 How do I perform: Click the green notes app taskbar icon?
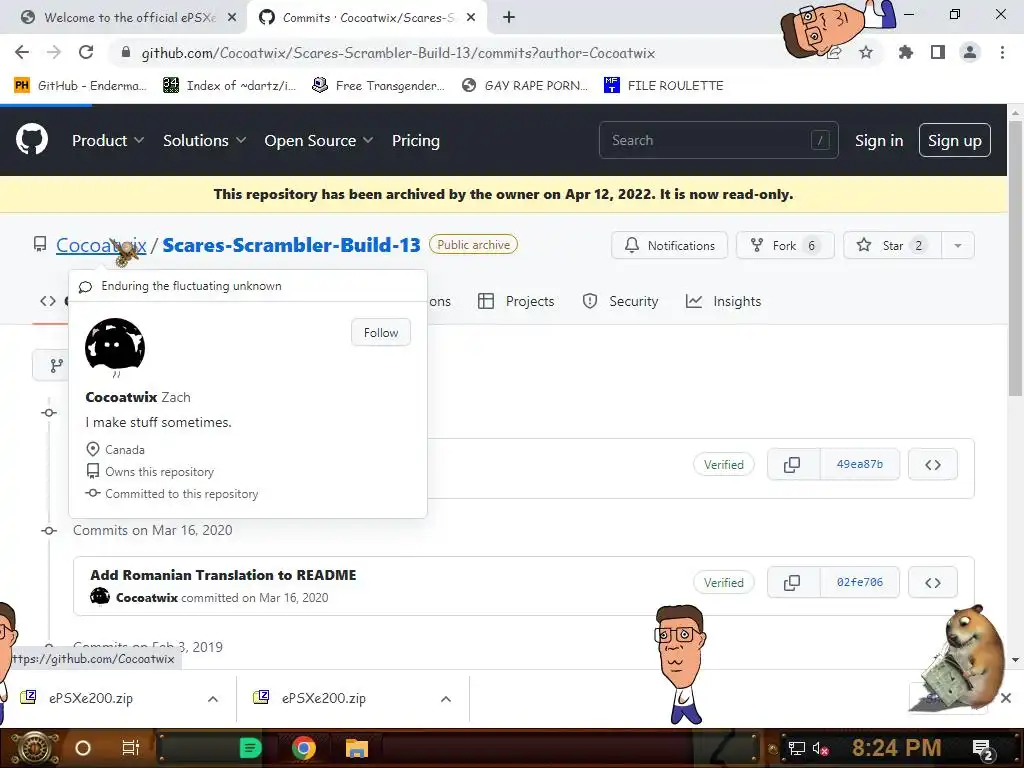(250, 748)
